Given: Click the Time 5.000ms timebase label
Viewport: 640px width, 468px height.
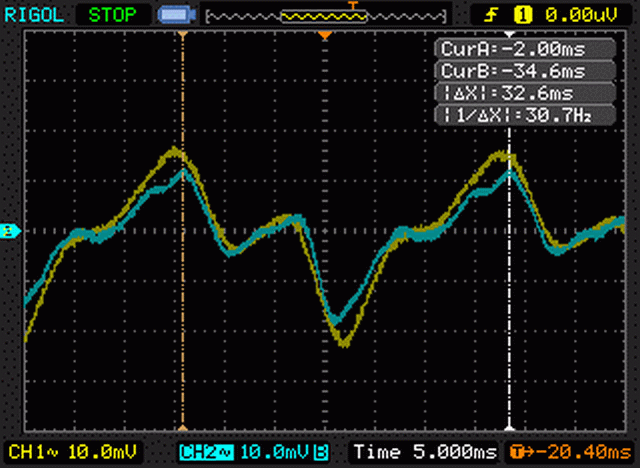Looking at the screenshot, I should 425,452.
